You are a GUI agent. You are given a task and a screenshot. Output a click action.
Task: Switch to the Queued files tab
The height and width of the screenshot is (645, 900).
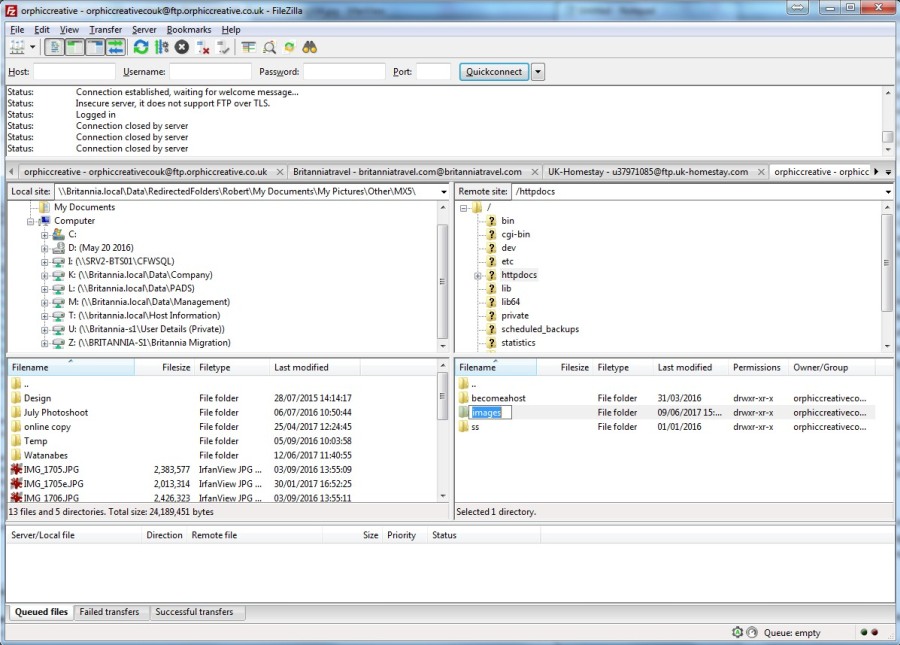coord(41,612)
